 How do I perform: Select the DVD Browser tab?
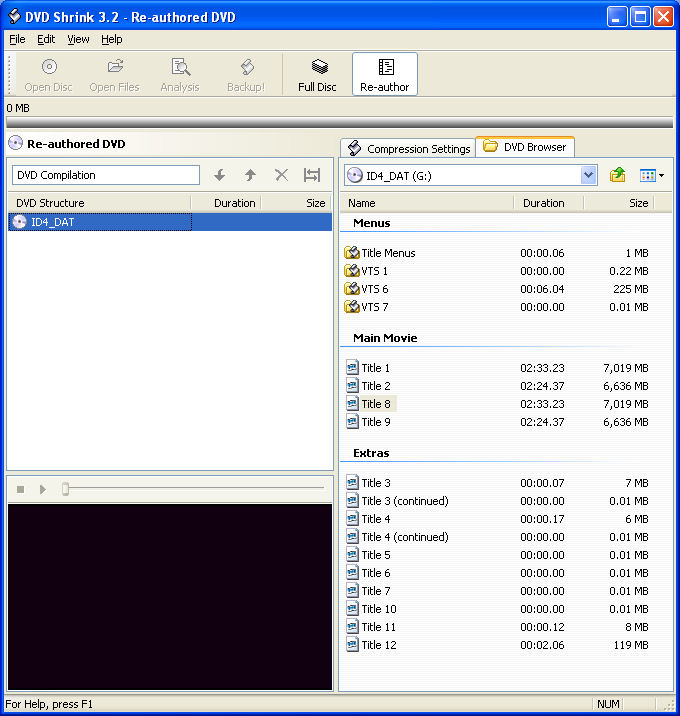coord(525,147)
